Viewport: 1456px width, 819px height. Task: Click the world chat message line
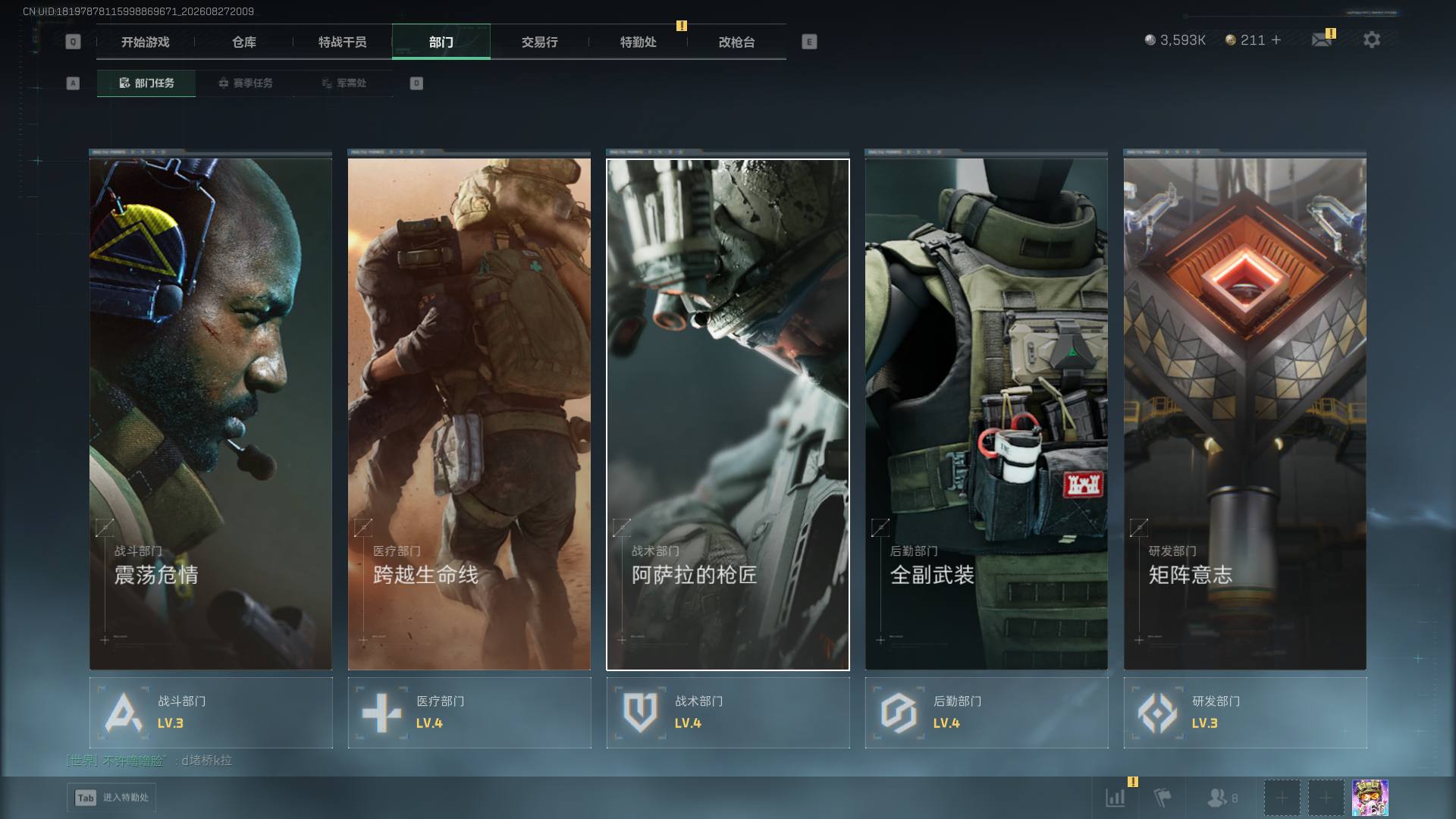[149, 761]
